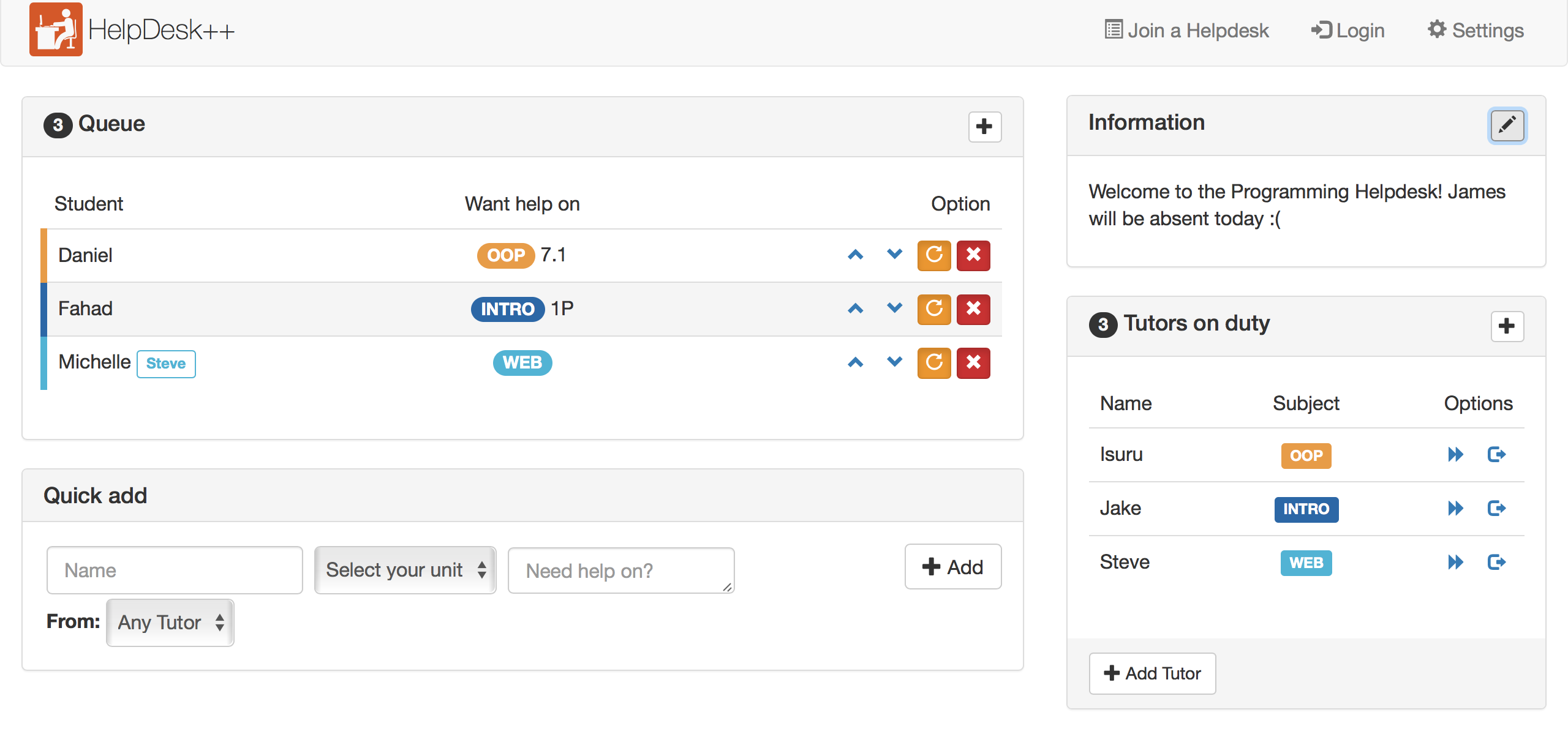Click the Add button in Quick add
Image resolution: width=1568 pixels, height=737 pixels.
click(952, 567)
